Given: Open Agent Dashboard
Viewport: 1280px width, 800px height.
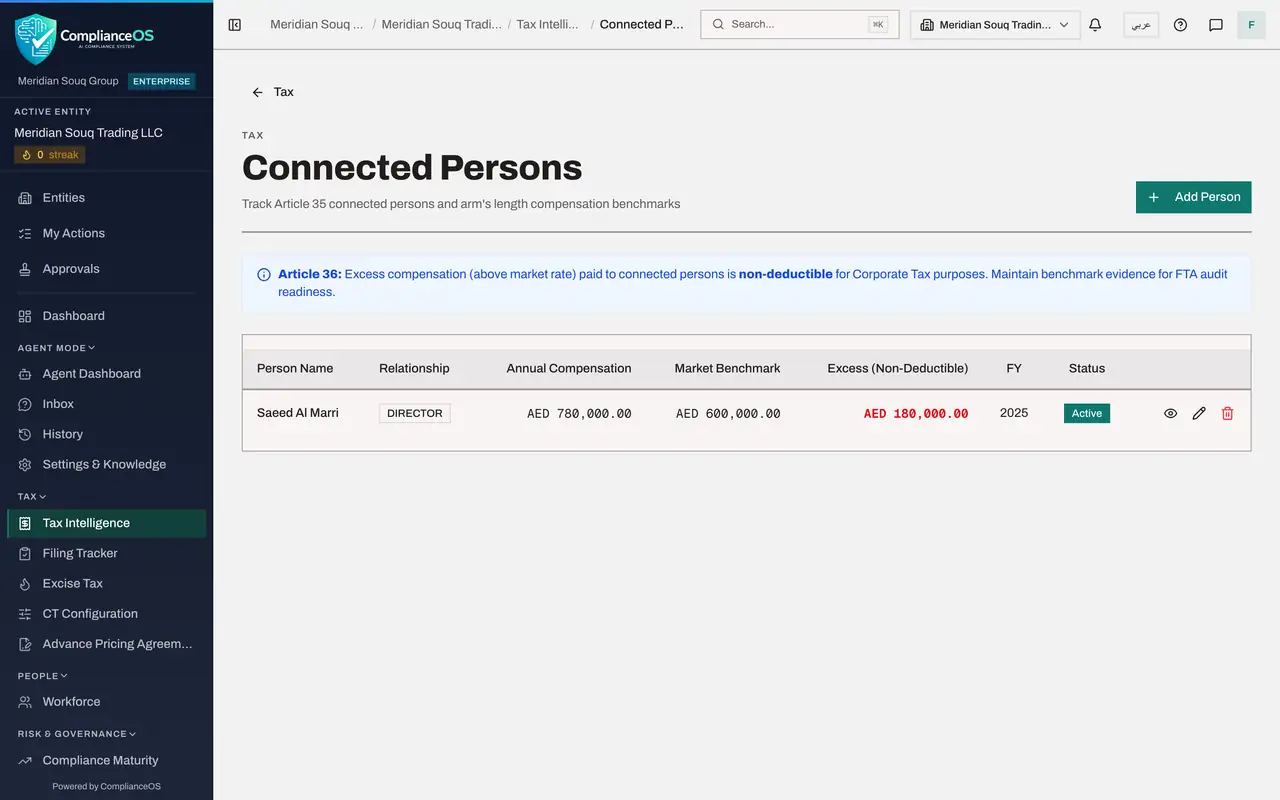Looking at the screenshot, I should click(x=106, y=374).
